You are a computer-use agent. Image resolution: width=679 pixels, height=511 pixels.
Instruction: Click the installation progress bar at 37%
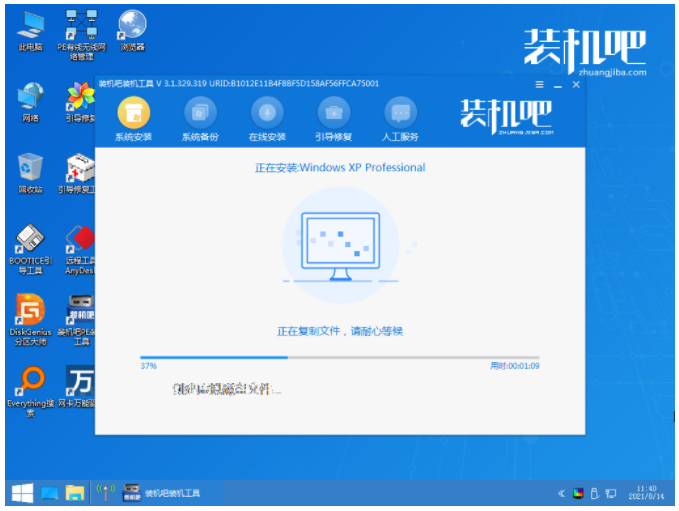tap(340, 358)
